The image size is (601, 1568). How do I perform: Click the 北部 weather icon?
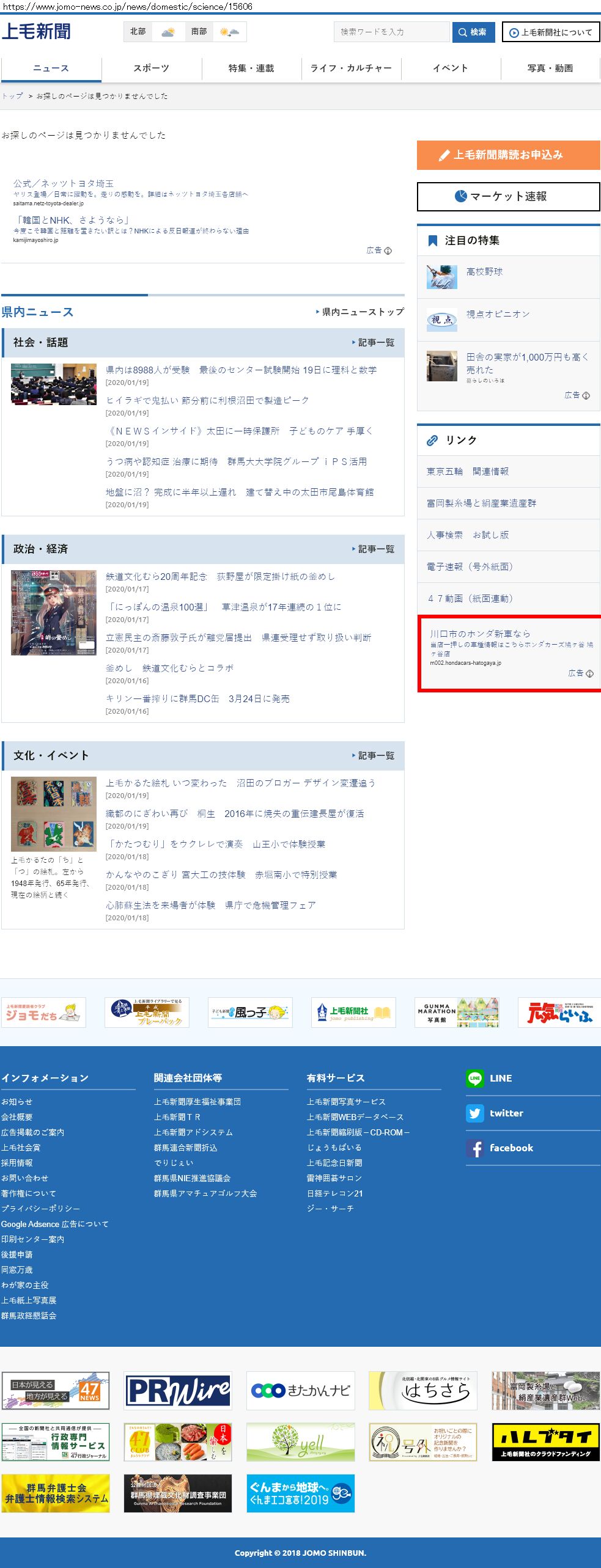(x=168, y=32)
